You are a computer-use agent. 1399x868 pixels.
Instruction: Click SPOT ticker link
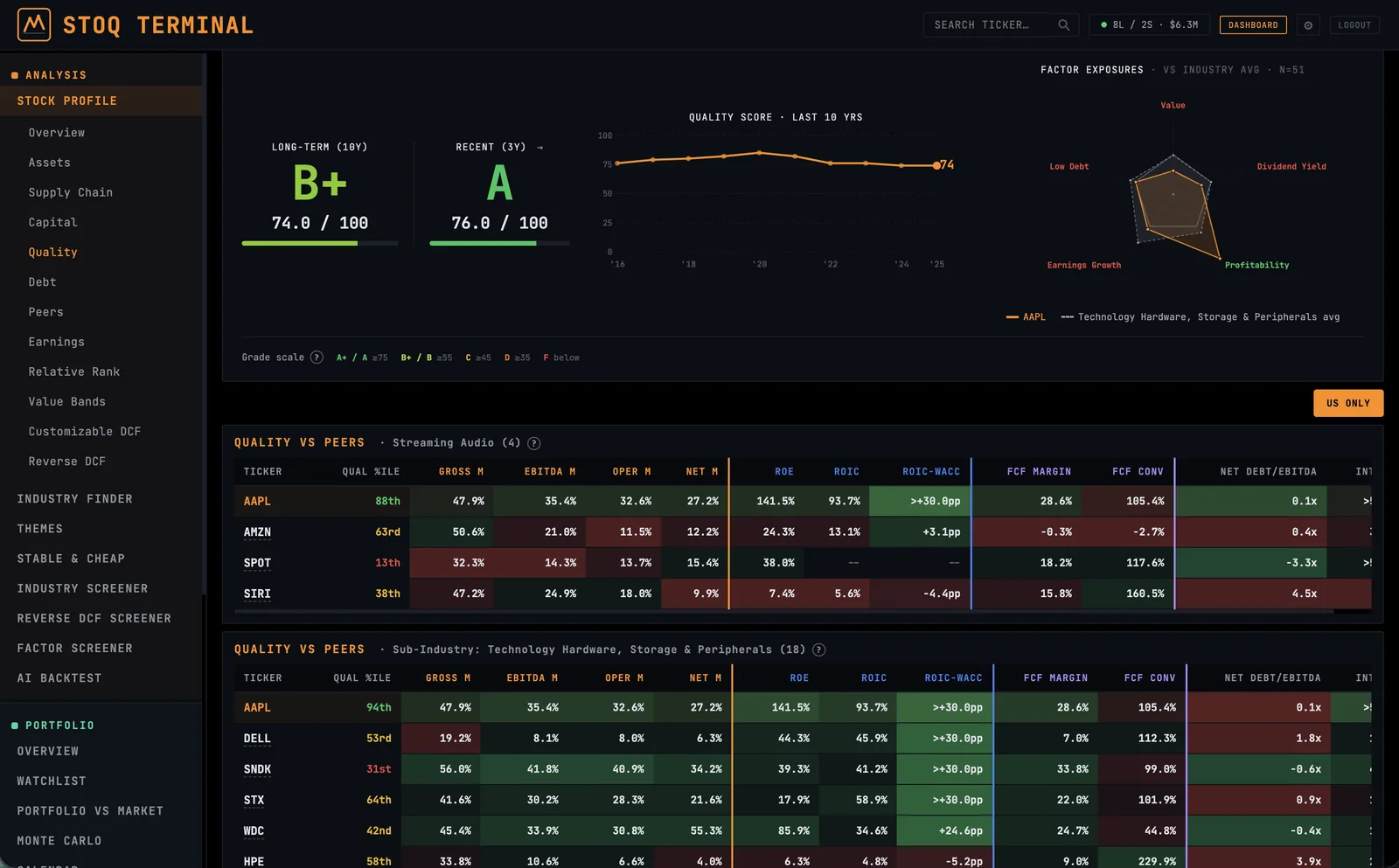coord(257,563)
